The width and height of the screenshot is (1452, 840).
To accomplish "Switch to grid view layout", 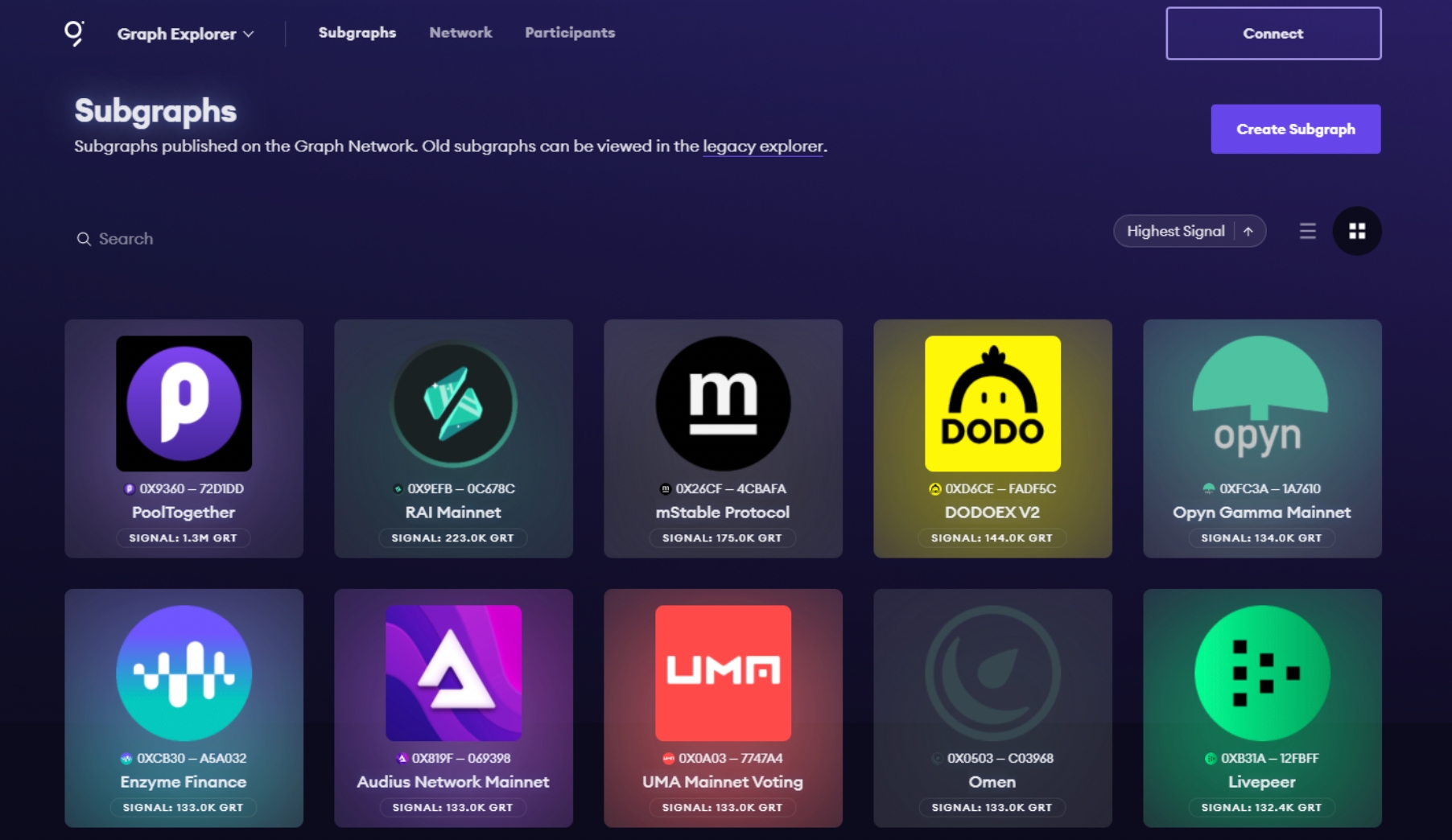I will [1357, 232].
